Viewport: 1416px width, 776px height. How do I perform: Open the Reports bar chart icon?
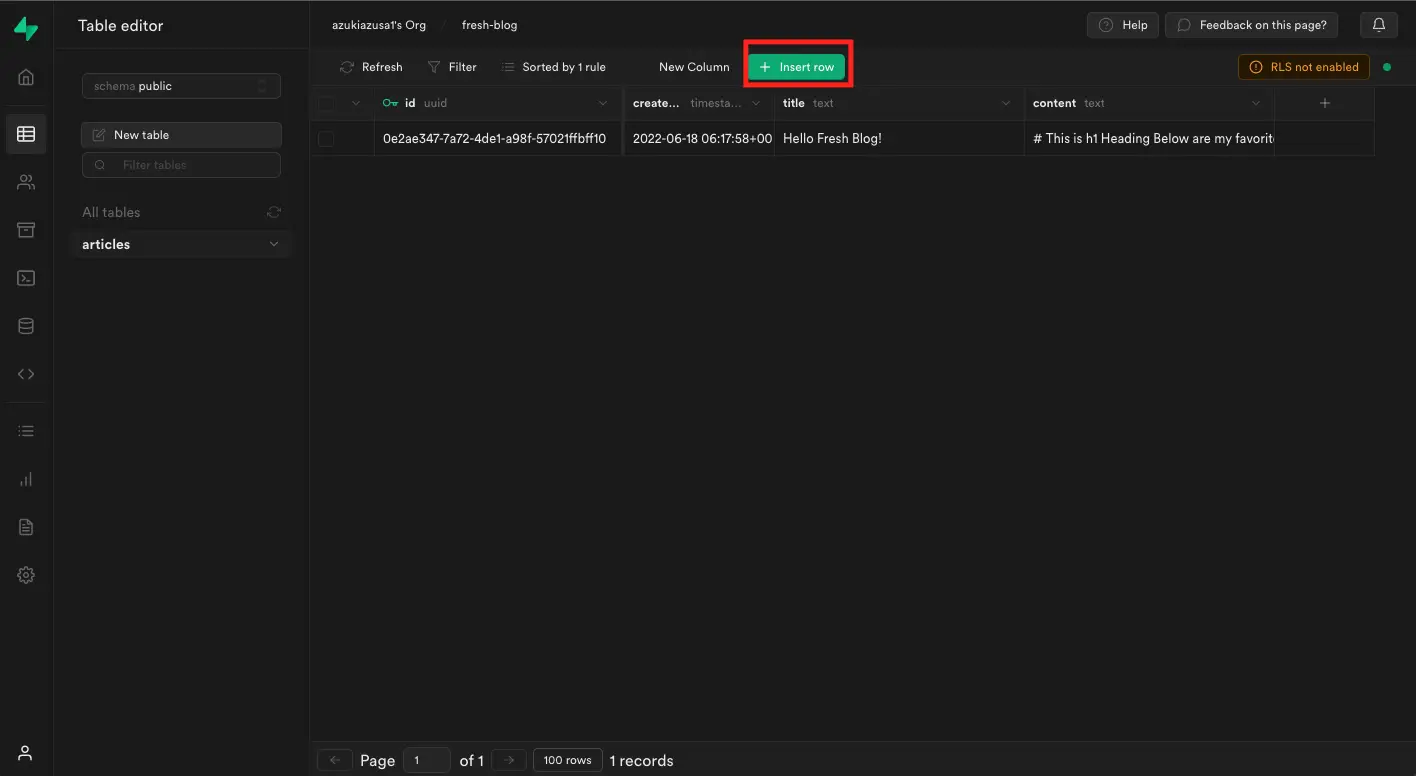pos(26,479)
